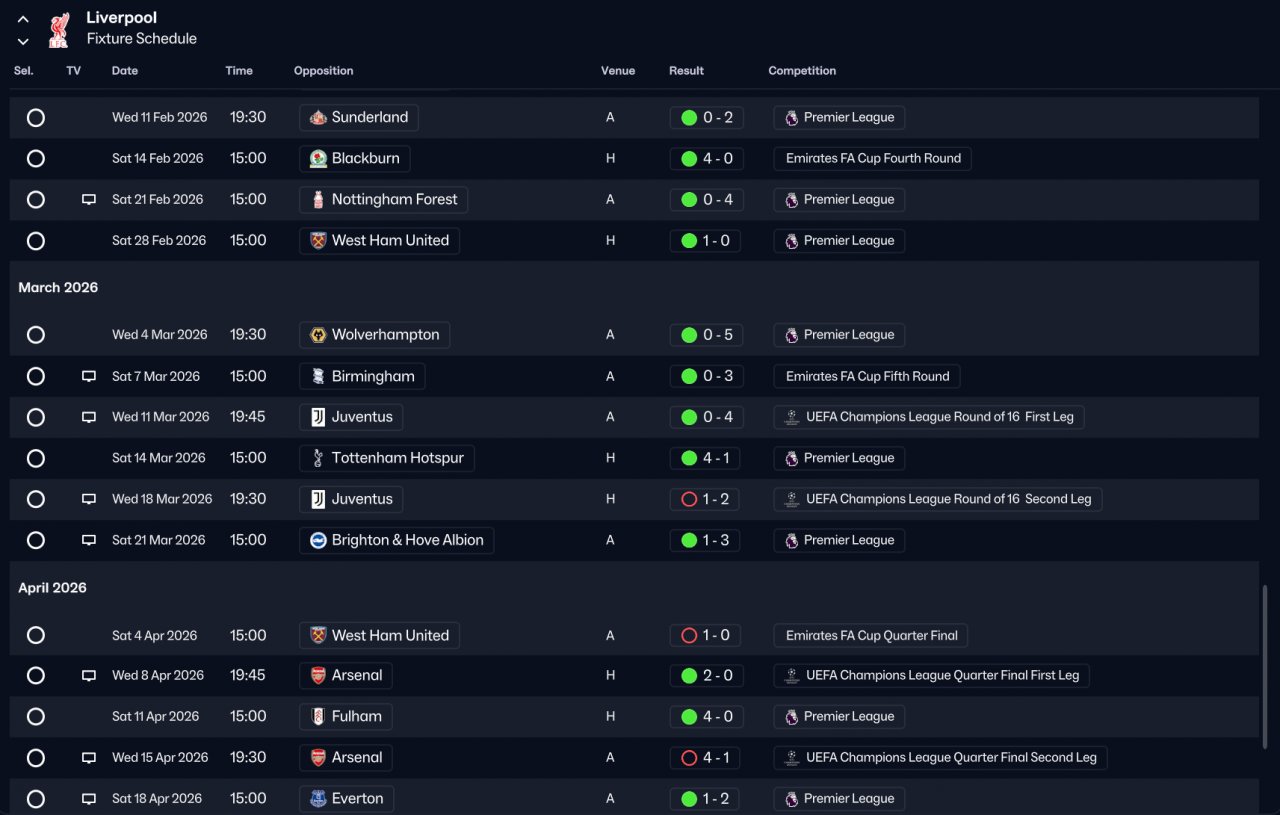Open the Emirates FA Cup Quarter Final link
The width and height of the screenshot is (1280, 815).
(871, 635)
